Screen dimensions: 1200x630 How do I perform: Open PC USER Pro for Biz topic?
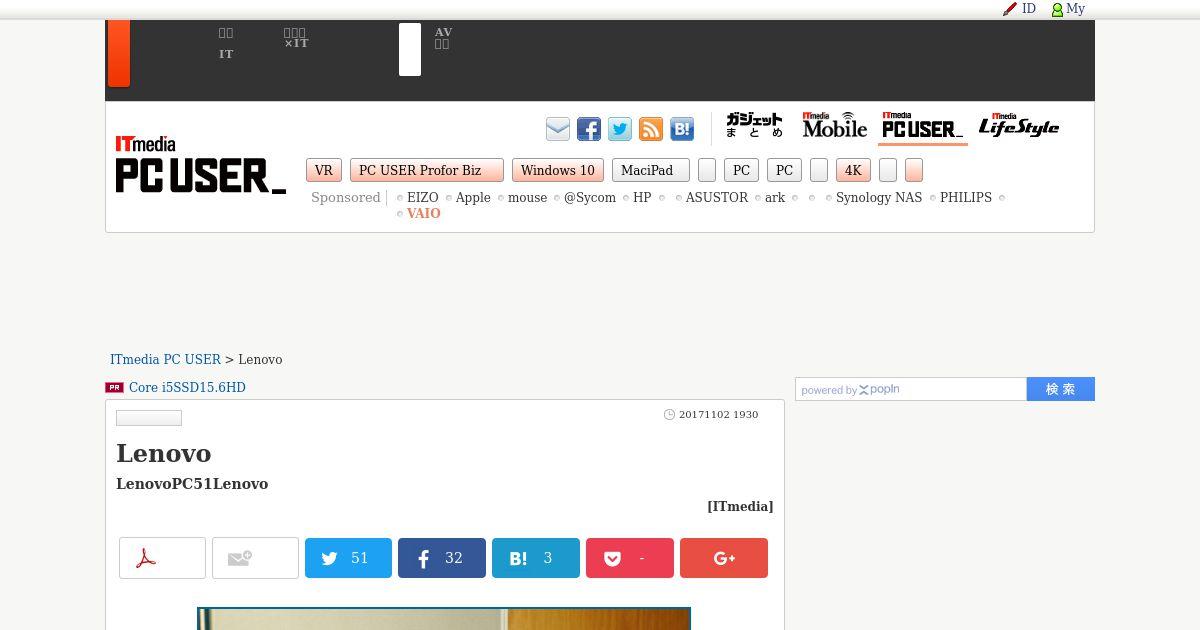tap(427, 171)
